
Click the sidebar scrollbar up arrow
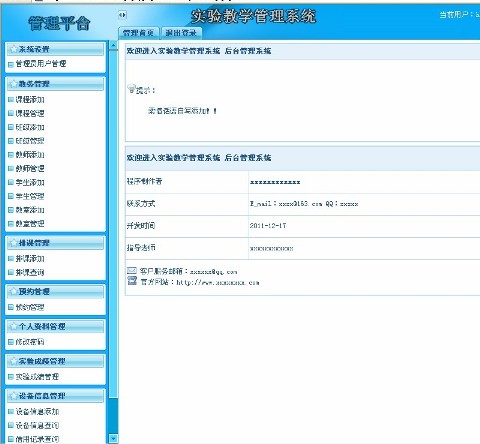[x=113, y=45]
